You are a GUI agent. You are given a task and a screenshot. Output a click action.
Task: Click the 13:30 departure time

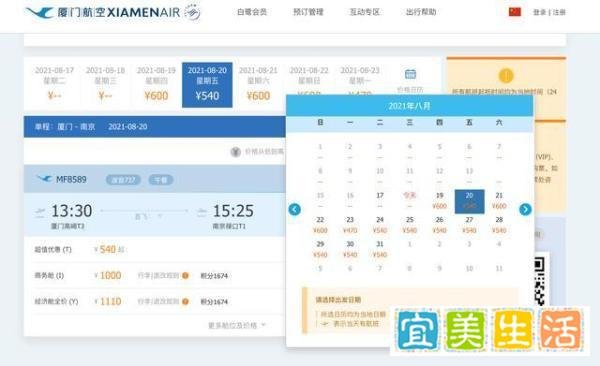pos(72,211)
